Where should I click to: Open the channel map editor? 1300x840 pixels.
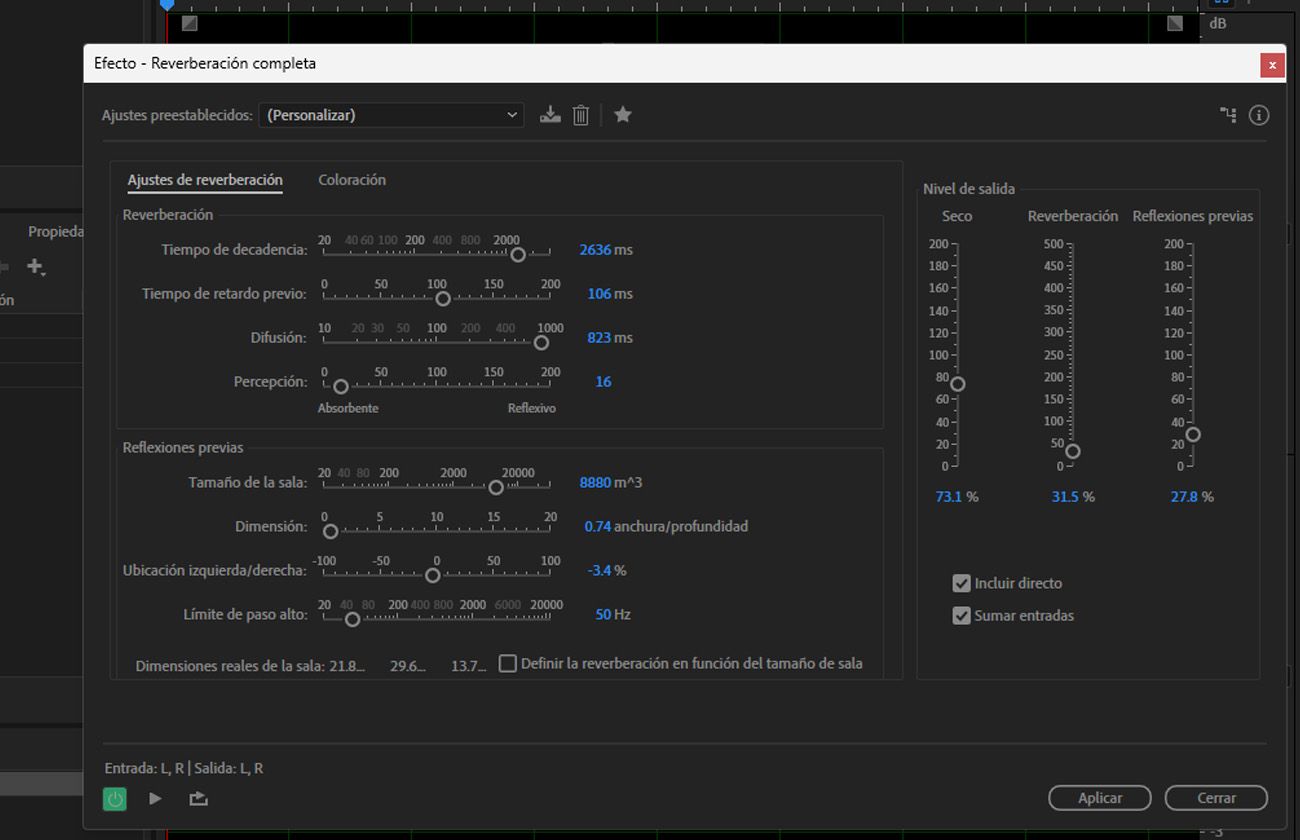click(1227, 114)
